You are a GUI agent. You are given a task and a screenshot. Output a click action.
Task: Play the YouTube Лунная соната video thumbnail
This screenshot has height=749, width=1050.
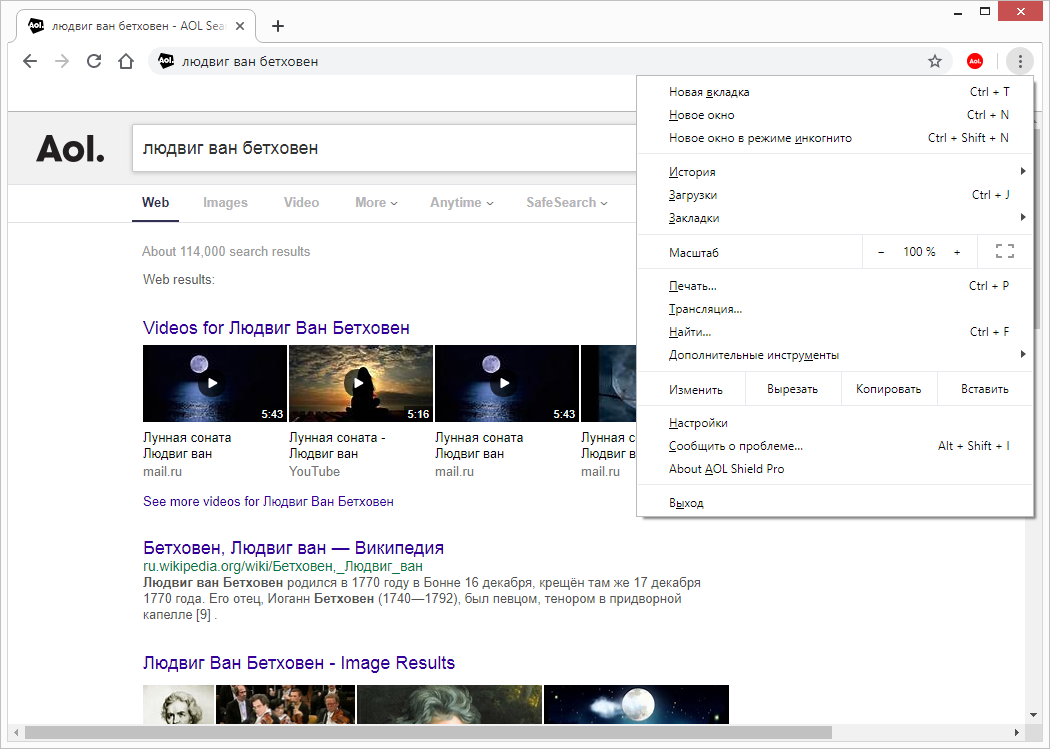coord(360,383)
